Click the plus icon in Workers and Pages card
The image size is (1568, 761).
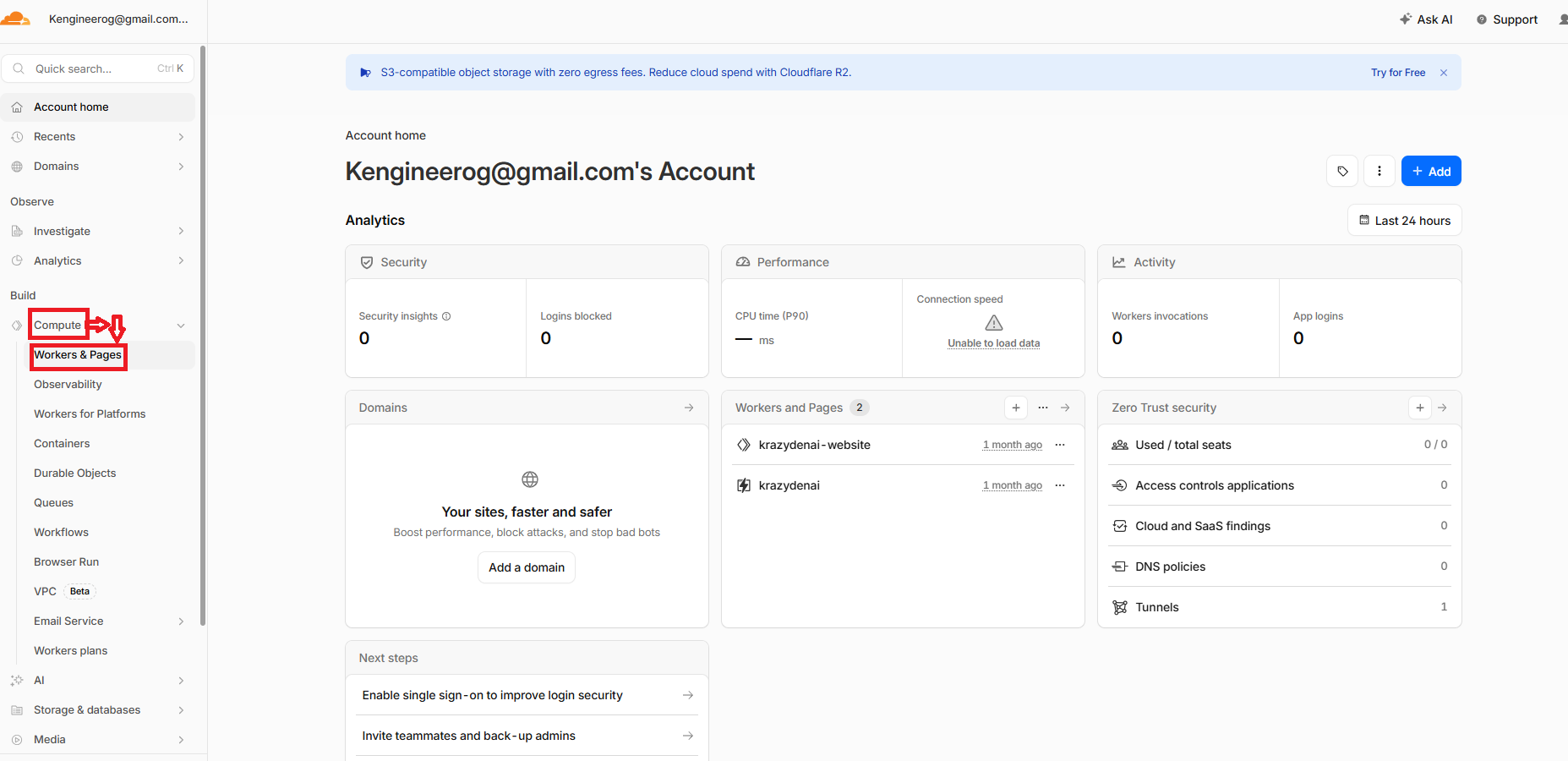coord(1016,408)
